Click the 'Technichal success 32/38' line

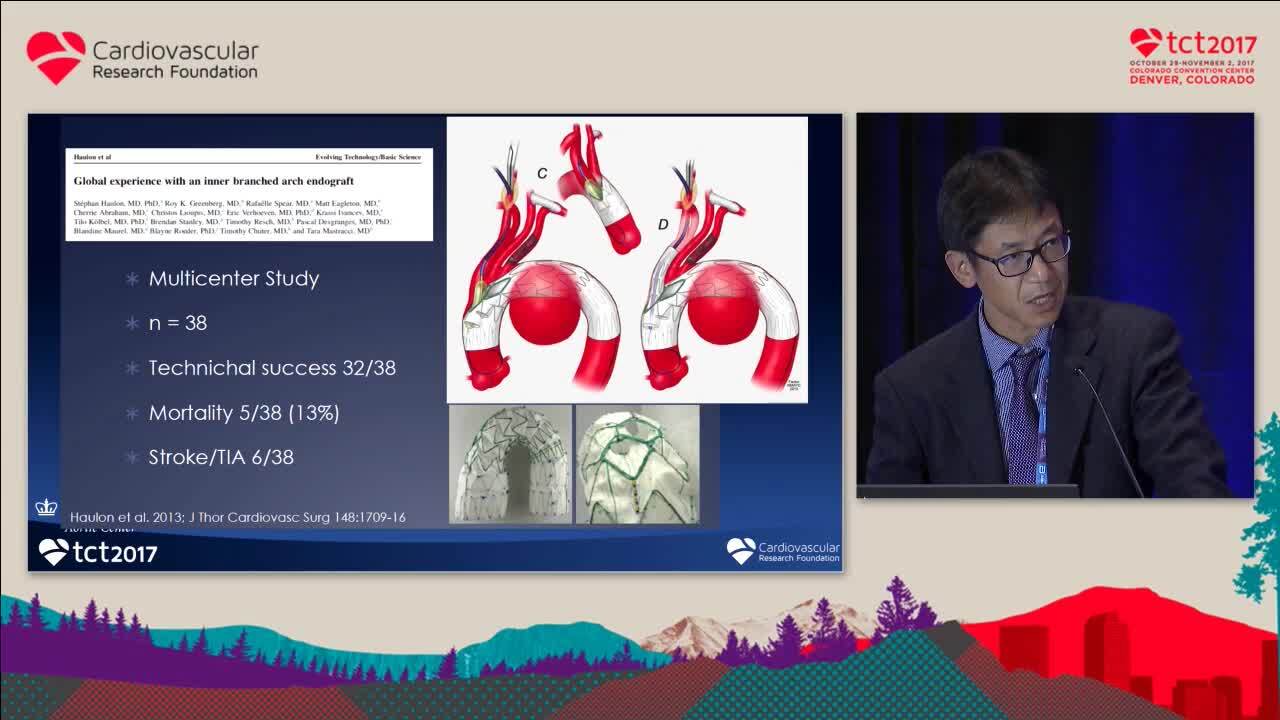[x=272, y=367]
